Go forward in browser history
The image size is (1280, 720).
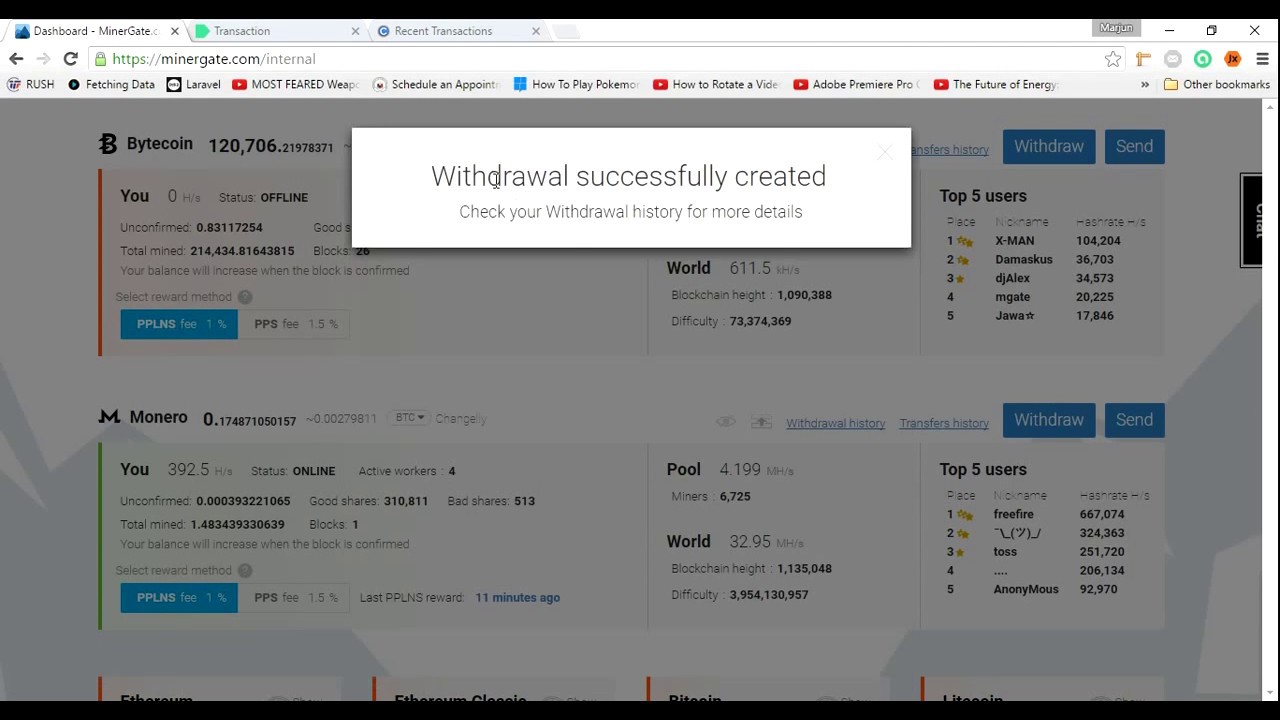43,59
